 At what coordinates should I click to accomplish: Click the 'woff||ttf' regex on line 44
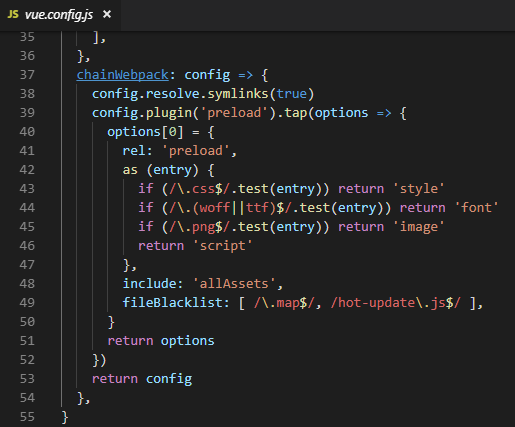(235, 208)
